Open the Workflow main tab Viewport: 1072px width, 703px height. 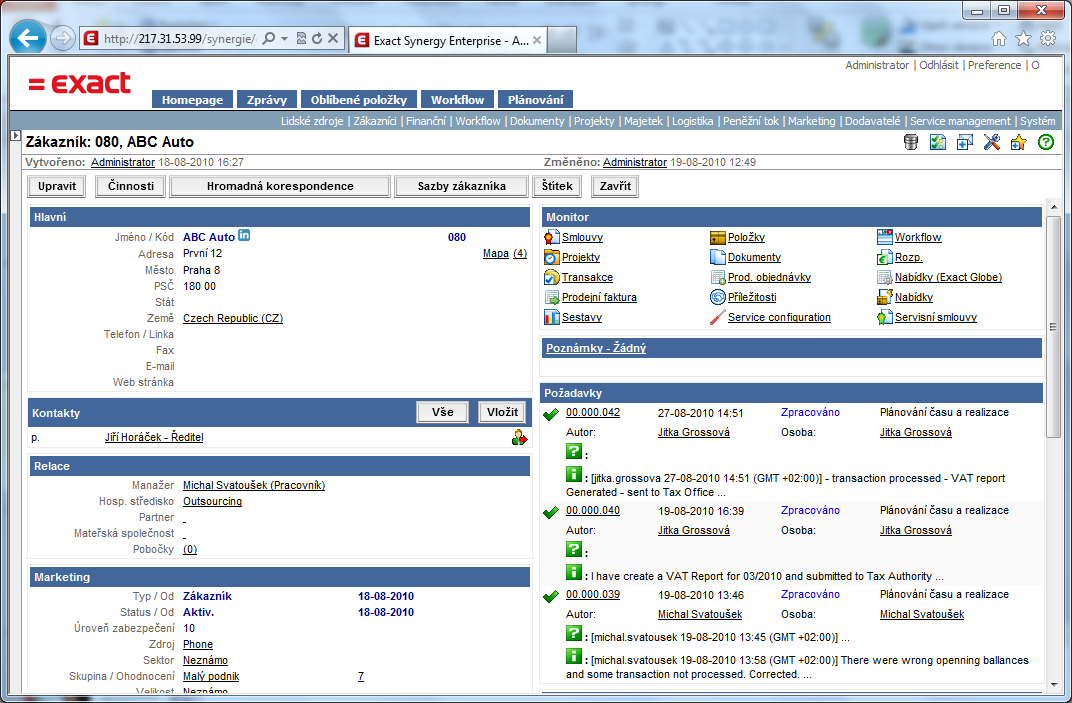[457, 100]
